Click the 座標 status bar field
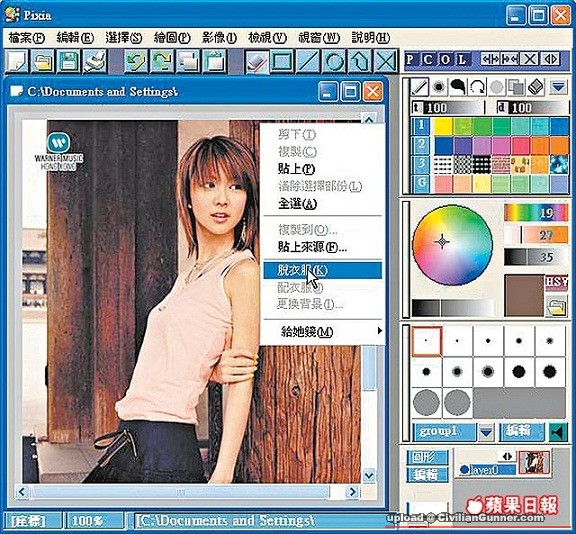576x534 pixels. [x=32, y=521]
